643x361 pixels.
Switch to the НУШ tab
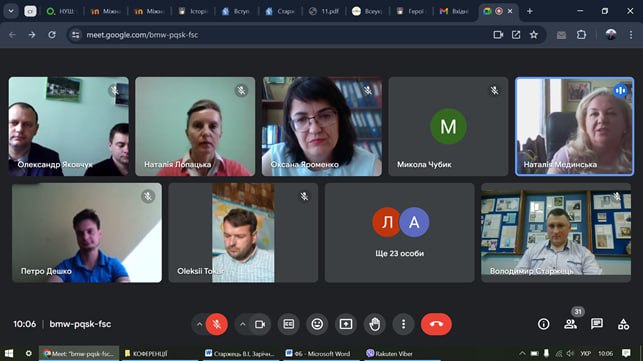tap(61, 11)
